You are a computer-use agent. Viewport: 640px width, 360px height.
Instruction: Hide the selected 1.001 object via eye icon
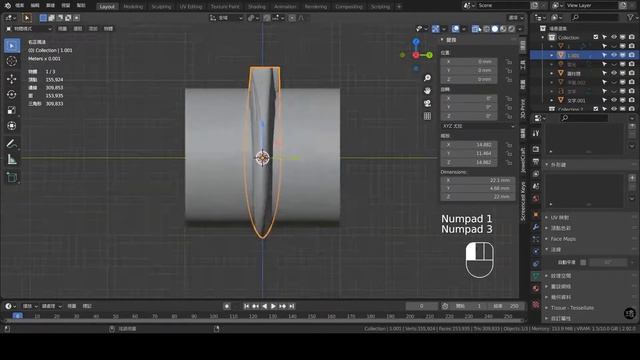[613, 55]
